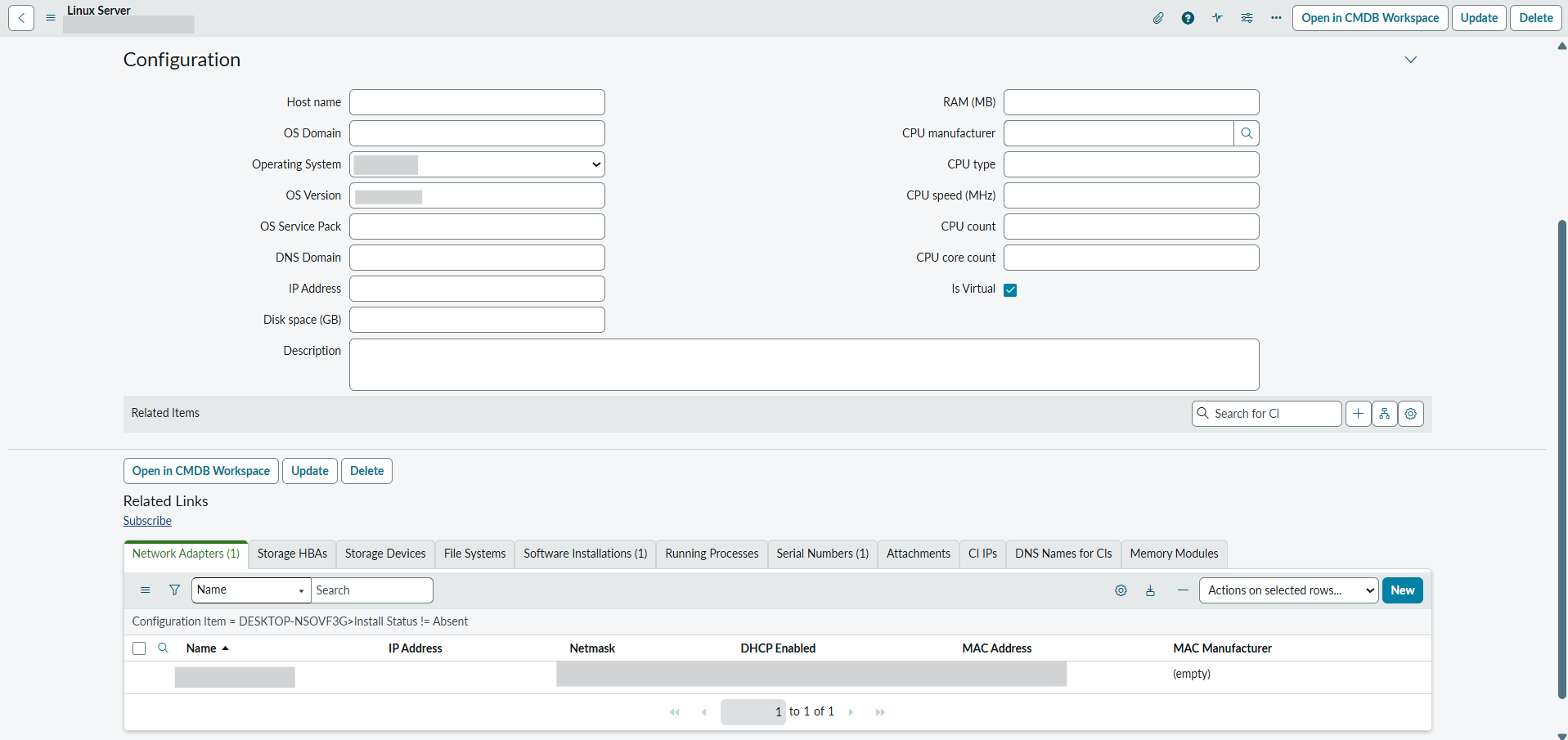This screenshot has width=1568, height=740.
Task: Open the activity stream pulse icon
Action: tap(1217, 18)
